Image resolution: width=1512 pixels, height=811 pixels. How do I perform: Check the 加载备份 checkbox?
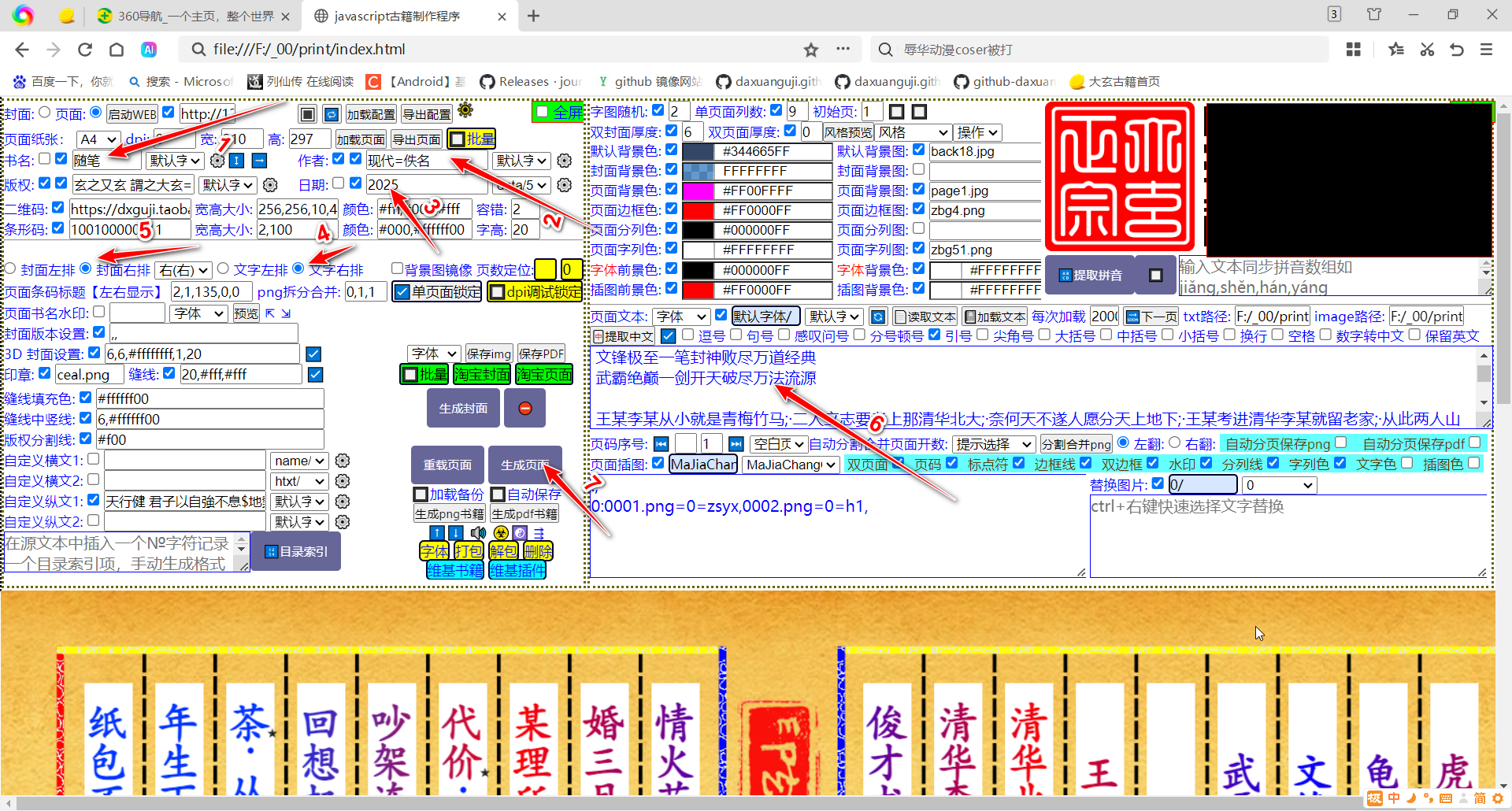[421, 494]
